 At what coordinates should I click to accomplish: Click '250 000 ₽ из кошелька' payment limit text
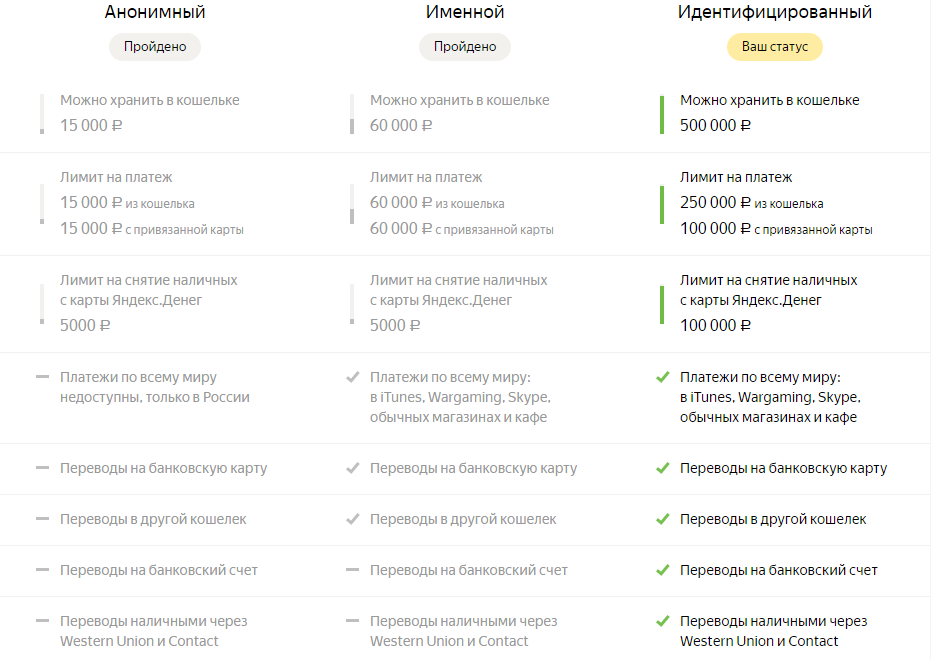click(x=752, y=203)
